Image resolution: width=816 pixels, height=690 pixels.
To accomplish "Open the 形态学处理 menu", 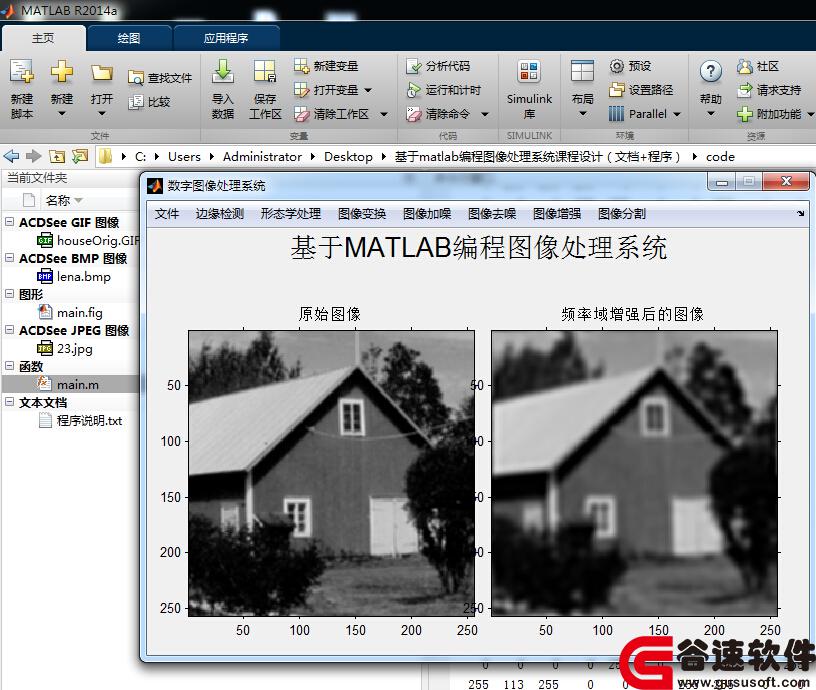I will 290,213.
